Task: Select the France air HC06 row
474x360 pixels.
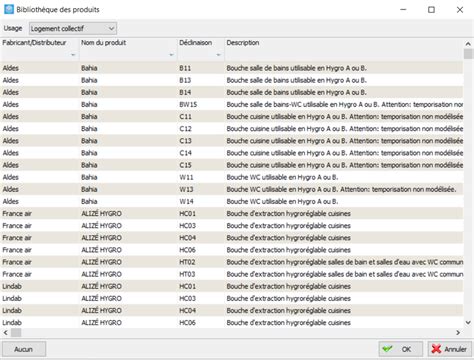Action: point(232,250)
